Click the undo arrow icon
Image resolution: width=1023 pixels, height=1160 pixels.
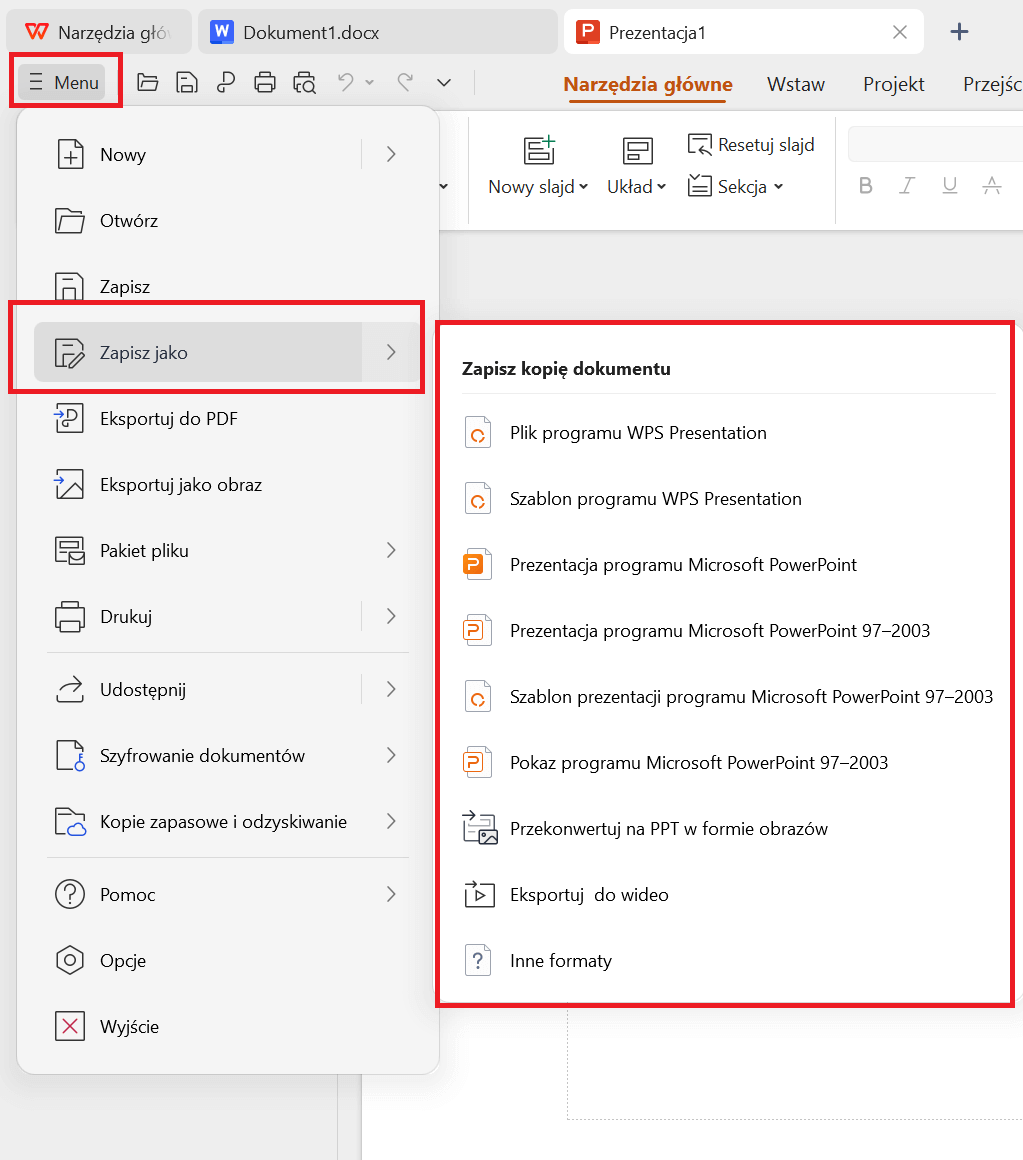tap(345, 81)
